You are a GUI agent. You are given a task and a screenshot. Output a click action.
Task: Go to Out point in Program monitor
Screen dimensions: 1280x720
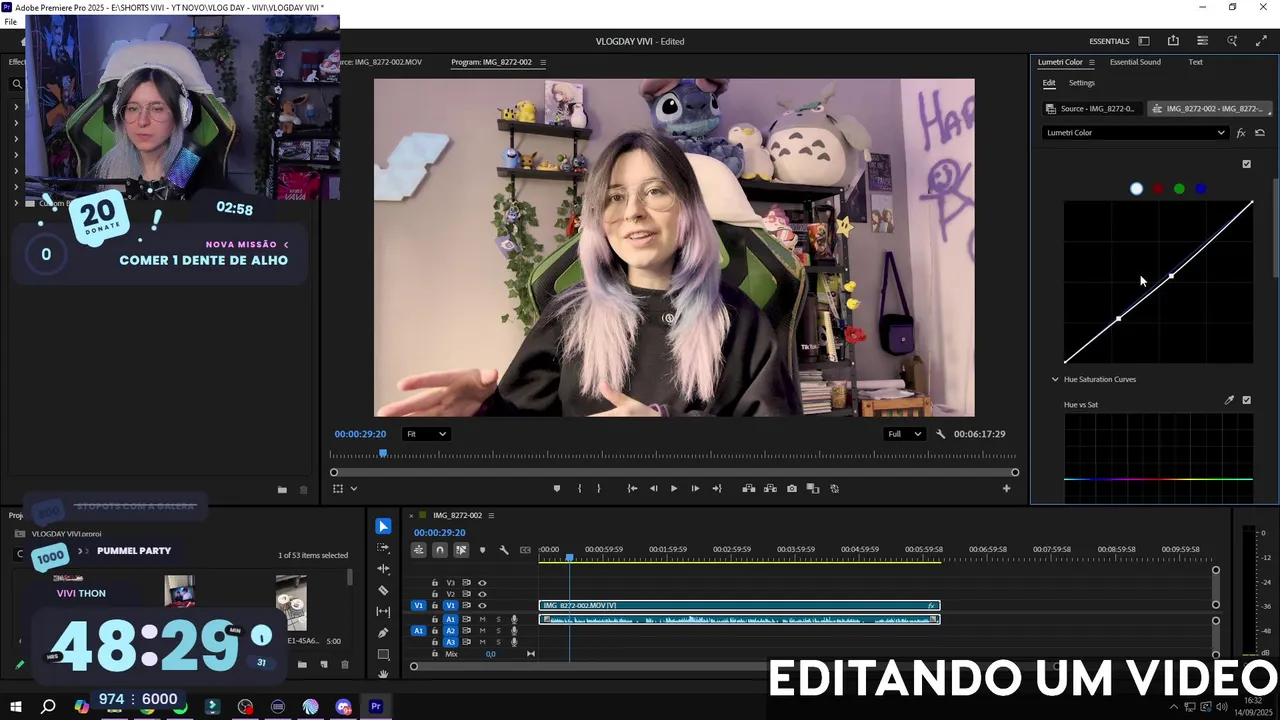click(716, 489)
